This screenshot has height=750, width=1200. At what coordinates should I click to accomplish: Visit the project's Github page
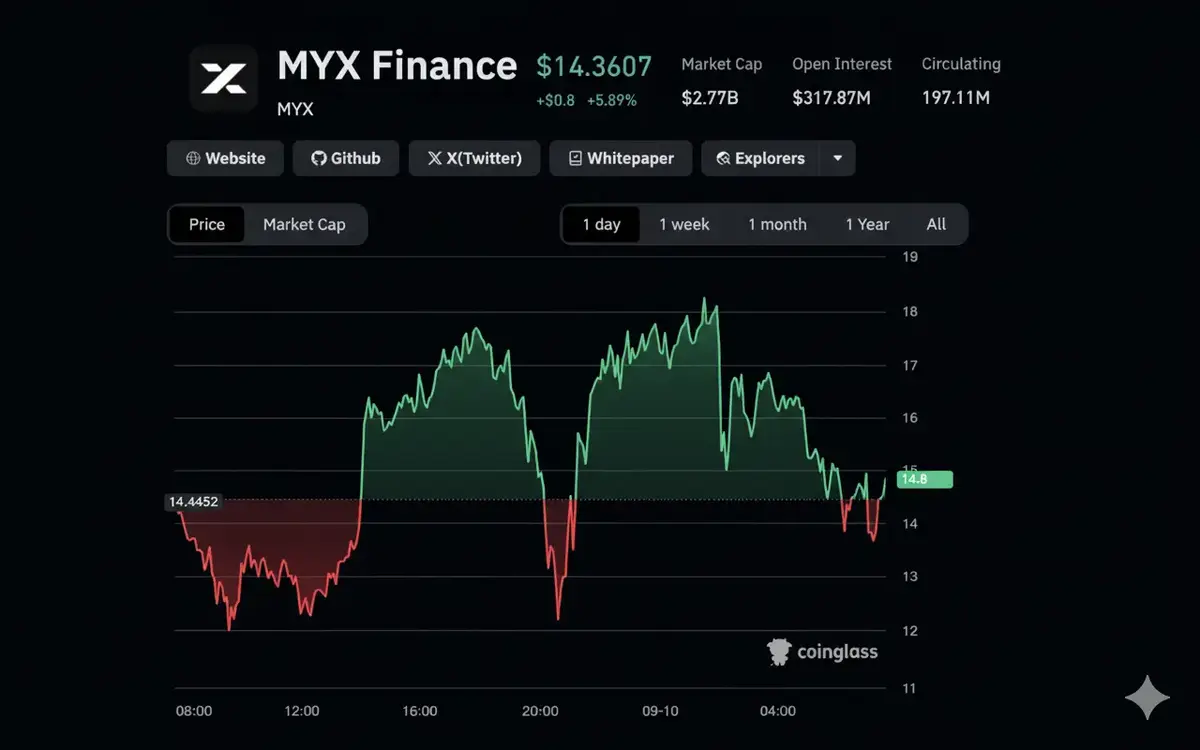(345, 158)
